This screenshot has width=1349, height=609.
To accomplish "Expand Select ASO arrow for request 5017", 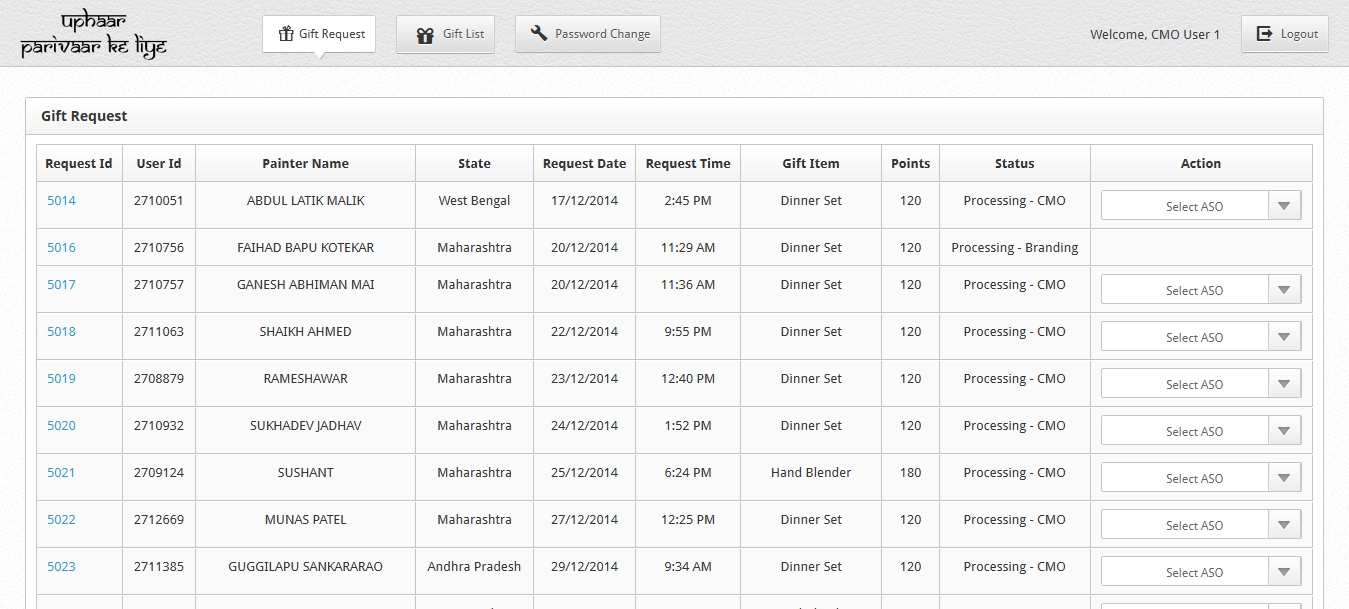I will (x=1285, y=290).
